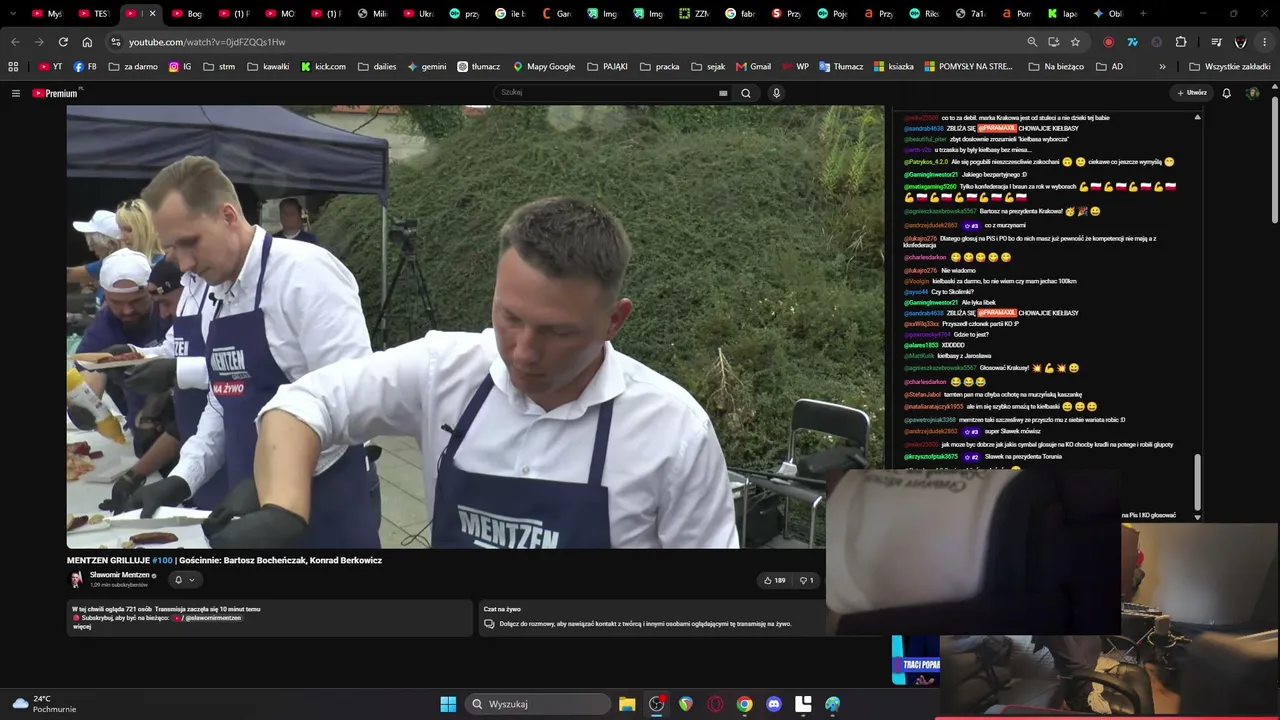Select chat message 'Sławek na prezydenta Torunia'

tap(1022, 457)
